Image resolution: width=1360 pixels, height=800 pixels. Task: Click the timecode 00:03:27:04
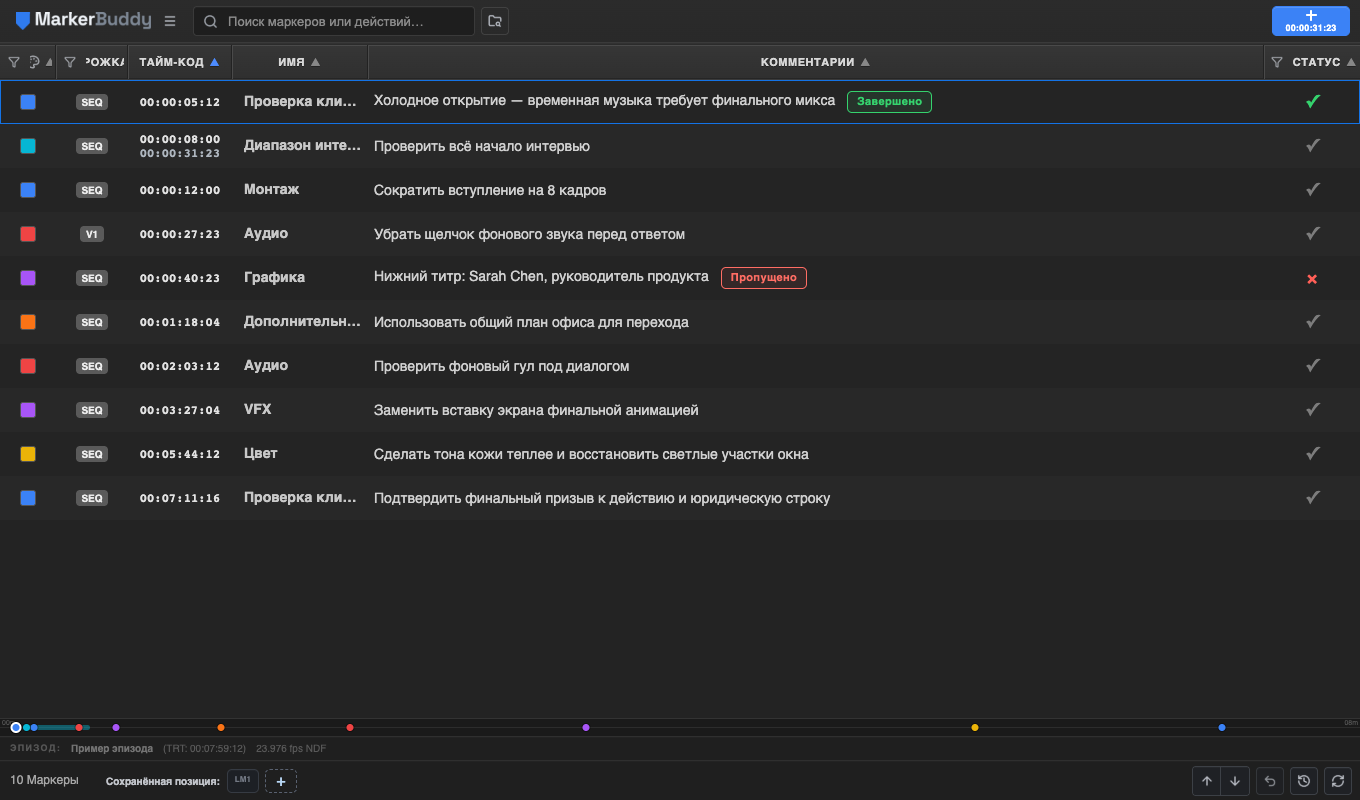click(x=180, y=410)
